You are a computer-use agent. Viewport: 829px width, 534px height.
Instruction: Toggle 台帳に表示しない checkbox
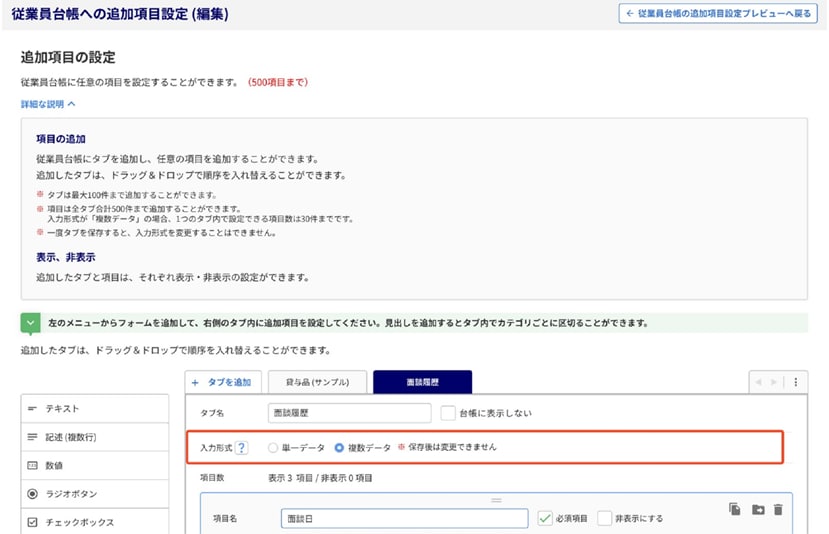point(448,413)
